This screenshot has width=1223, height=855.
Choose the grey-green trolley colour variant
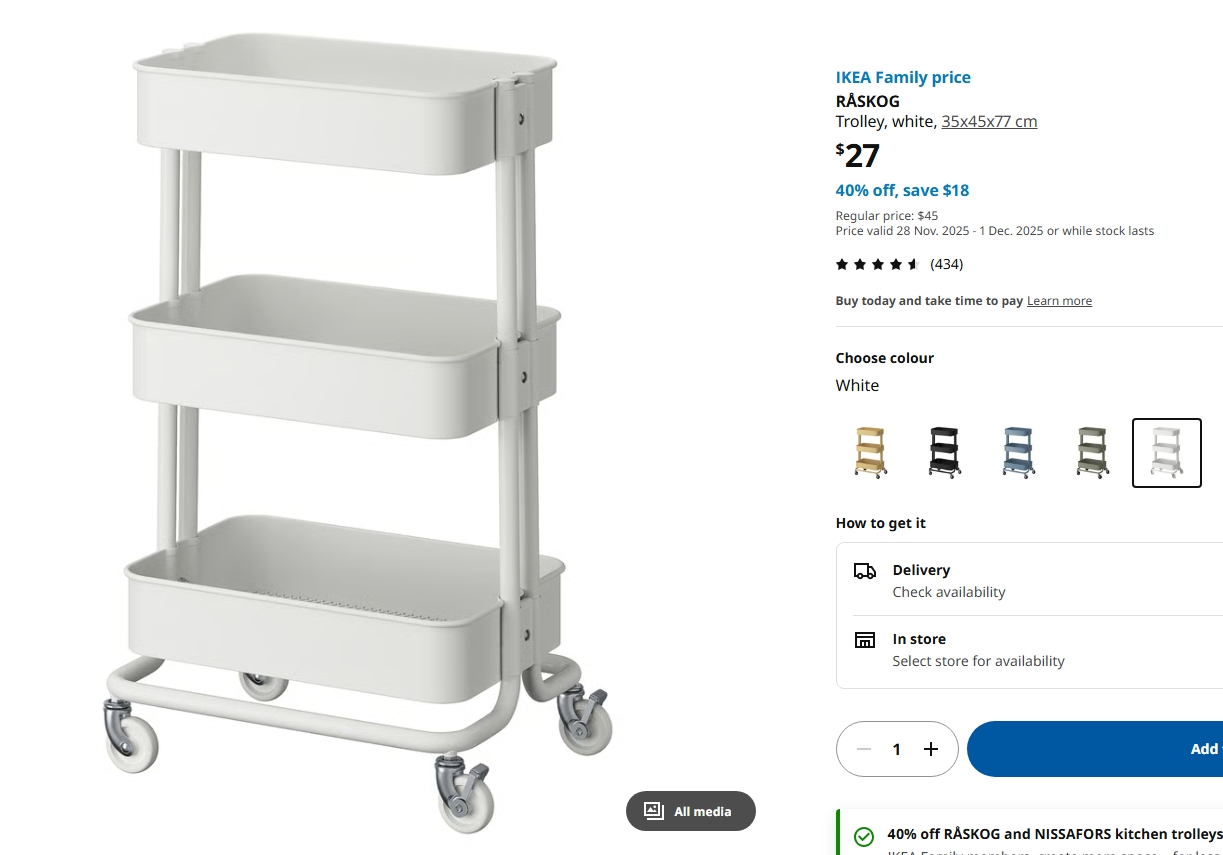[1092, 452]
